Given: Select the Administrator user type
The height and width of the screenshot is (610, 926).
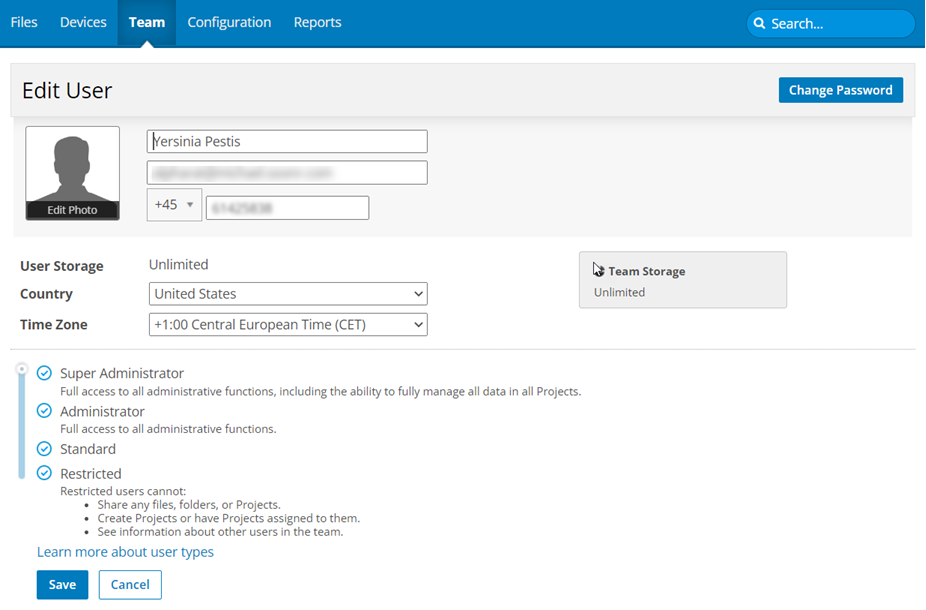Looking at the screenshot, I should pyautogui.click(x=44, y=411).
